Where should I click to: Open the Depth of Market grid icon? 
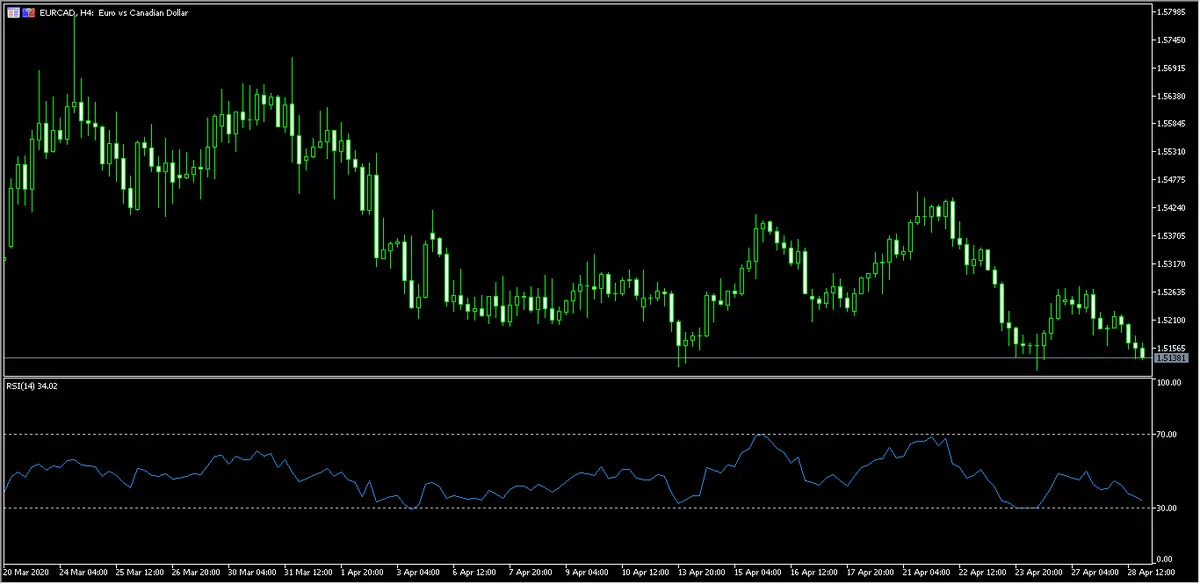(12, 12)
